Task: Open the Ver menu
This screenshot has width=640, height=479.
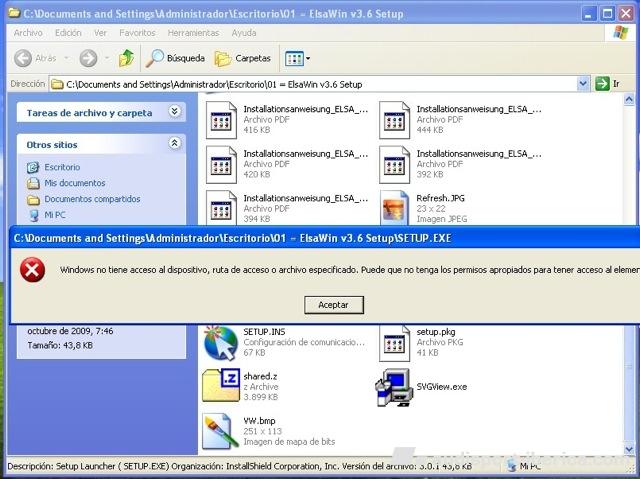Action: tap(100, 33)
